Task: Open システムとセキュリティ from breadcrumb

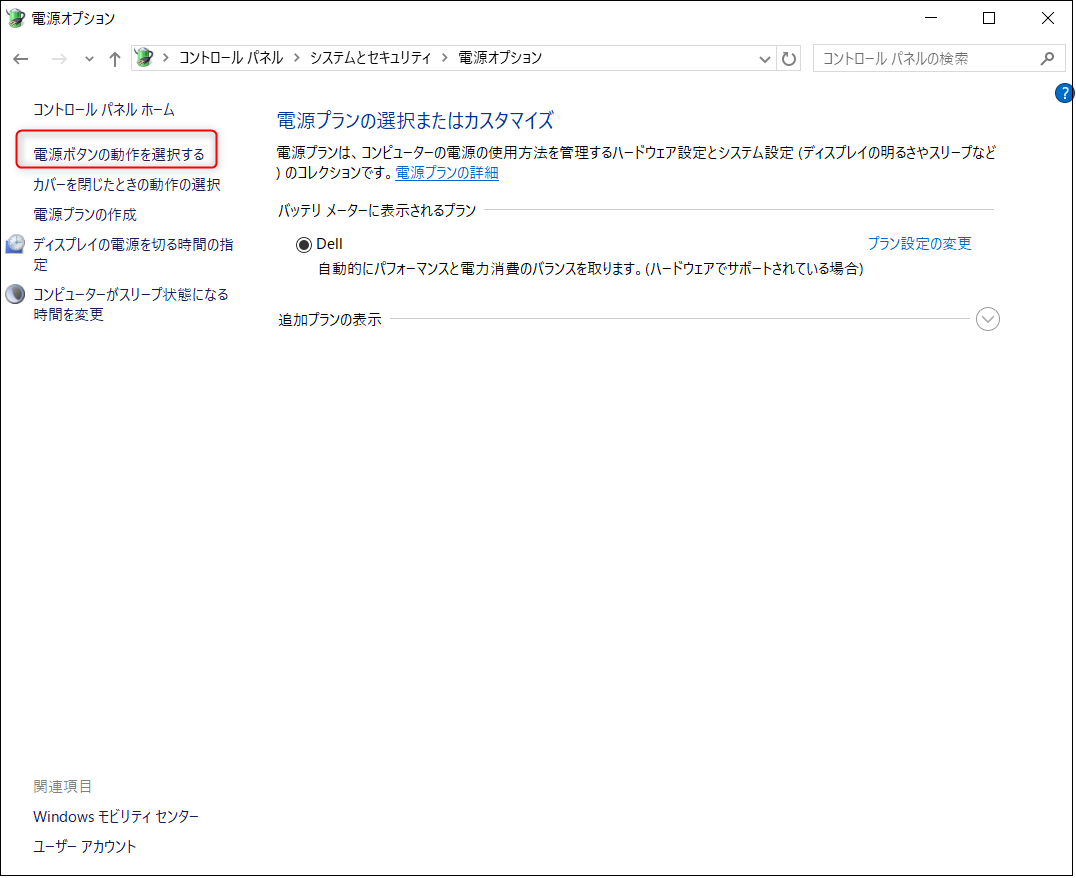Action: (368, 58)
